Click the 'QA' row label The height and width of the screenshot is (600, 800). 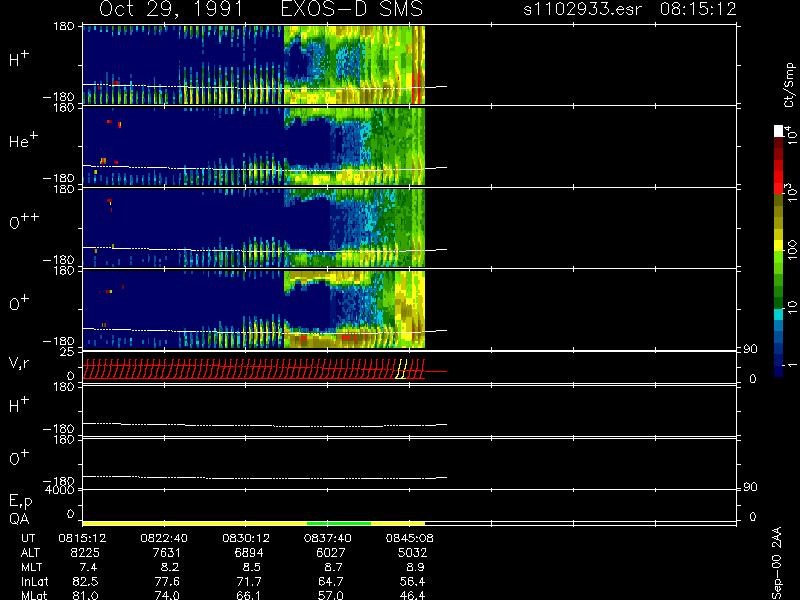[x=19, y=519]
